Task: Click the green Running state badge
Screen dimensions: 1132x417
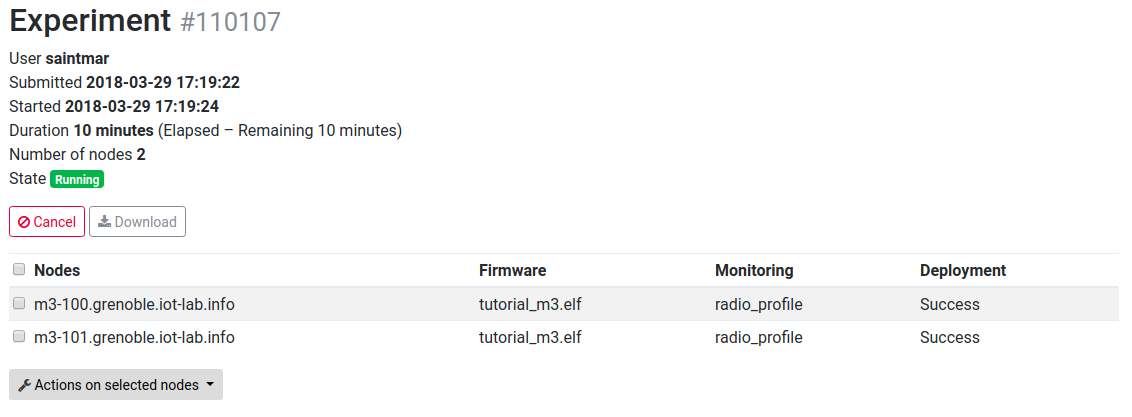Action: [x=77, y=180]
